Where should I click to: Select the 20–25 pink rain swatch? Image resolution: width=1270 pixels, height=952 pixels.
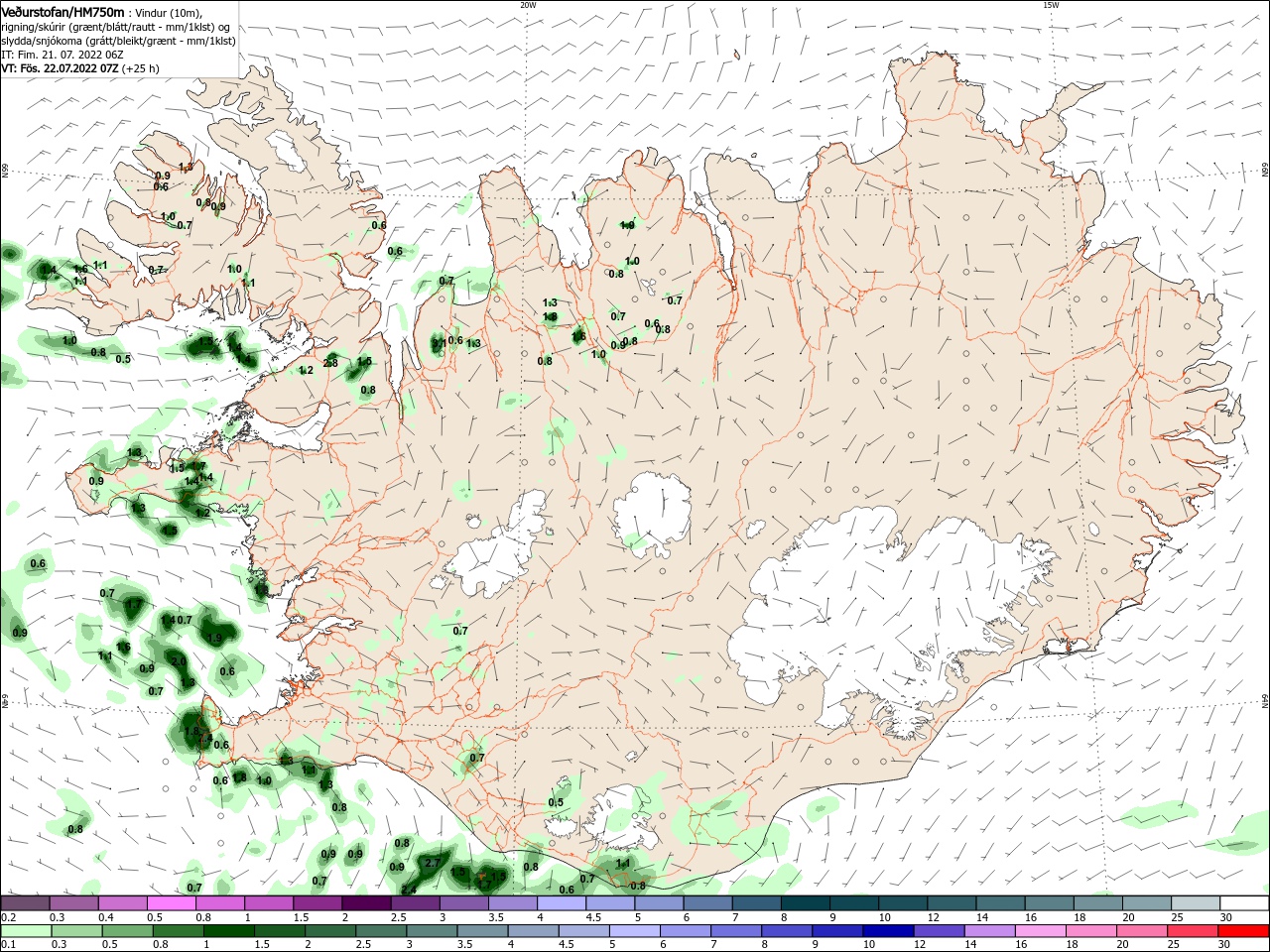1144,931
